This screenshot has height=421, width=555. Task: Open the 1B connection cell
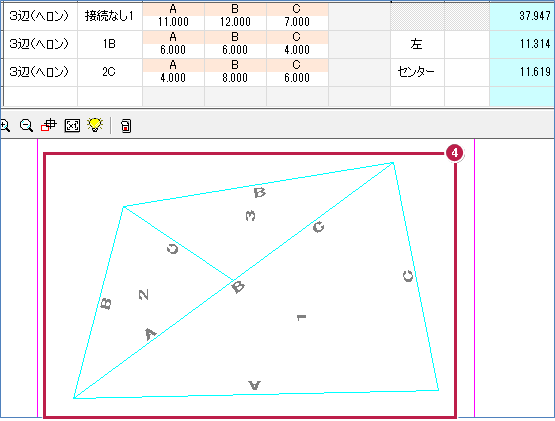click(x=110, y=44)
